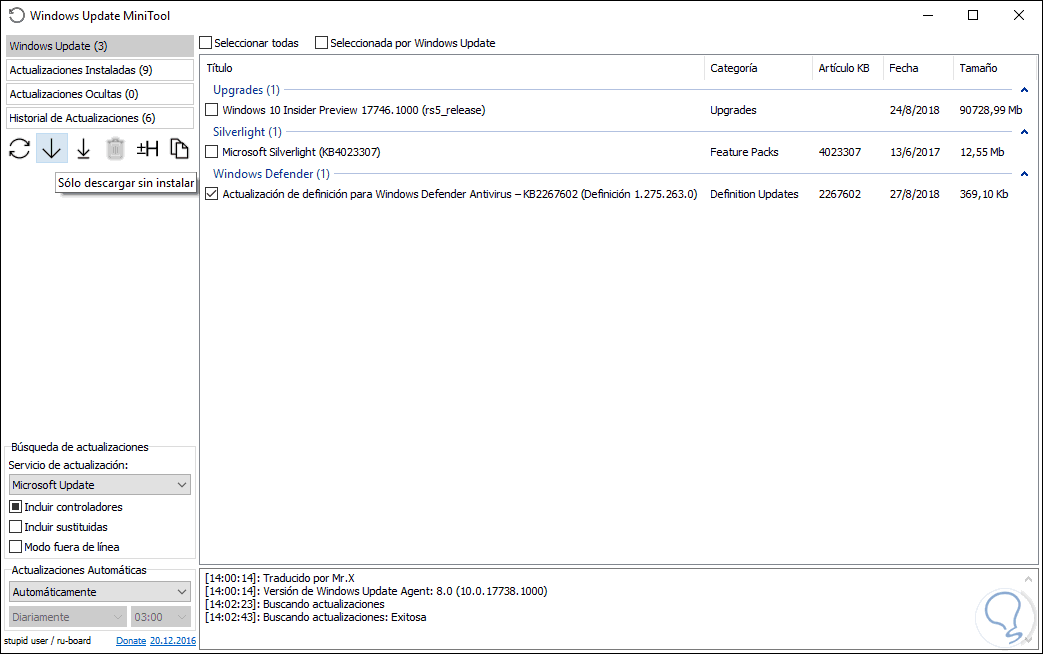Click the Windows Defender (1) group label
Viewport: 1043px width, 654px height.
tap(271, 174)
